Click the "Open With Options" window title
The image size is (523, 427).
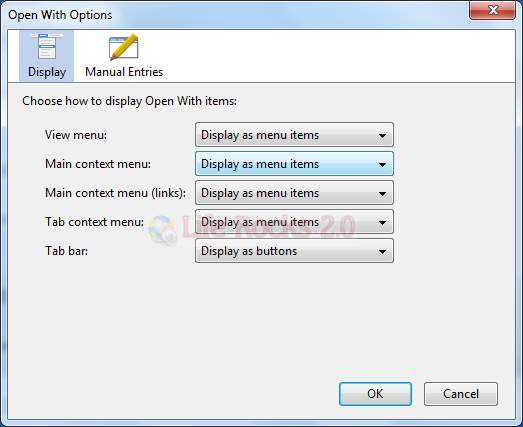point(60,15)
